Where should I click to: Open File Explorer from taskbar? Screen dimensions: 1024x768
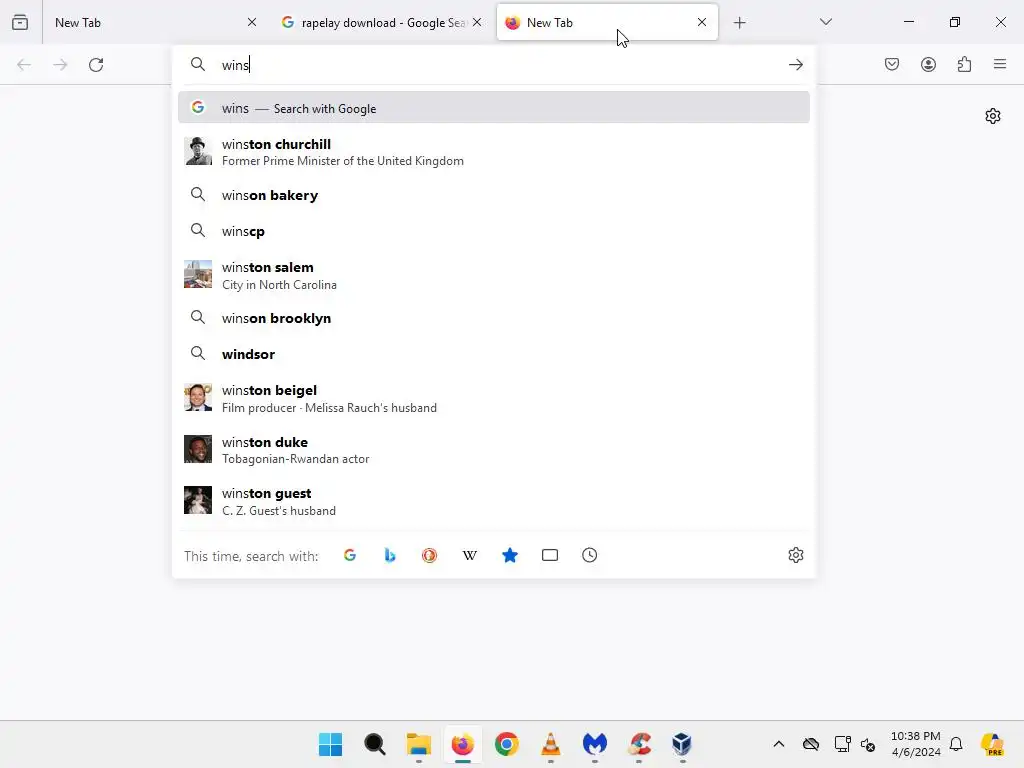coord(419,744)
